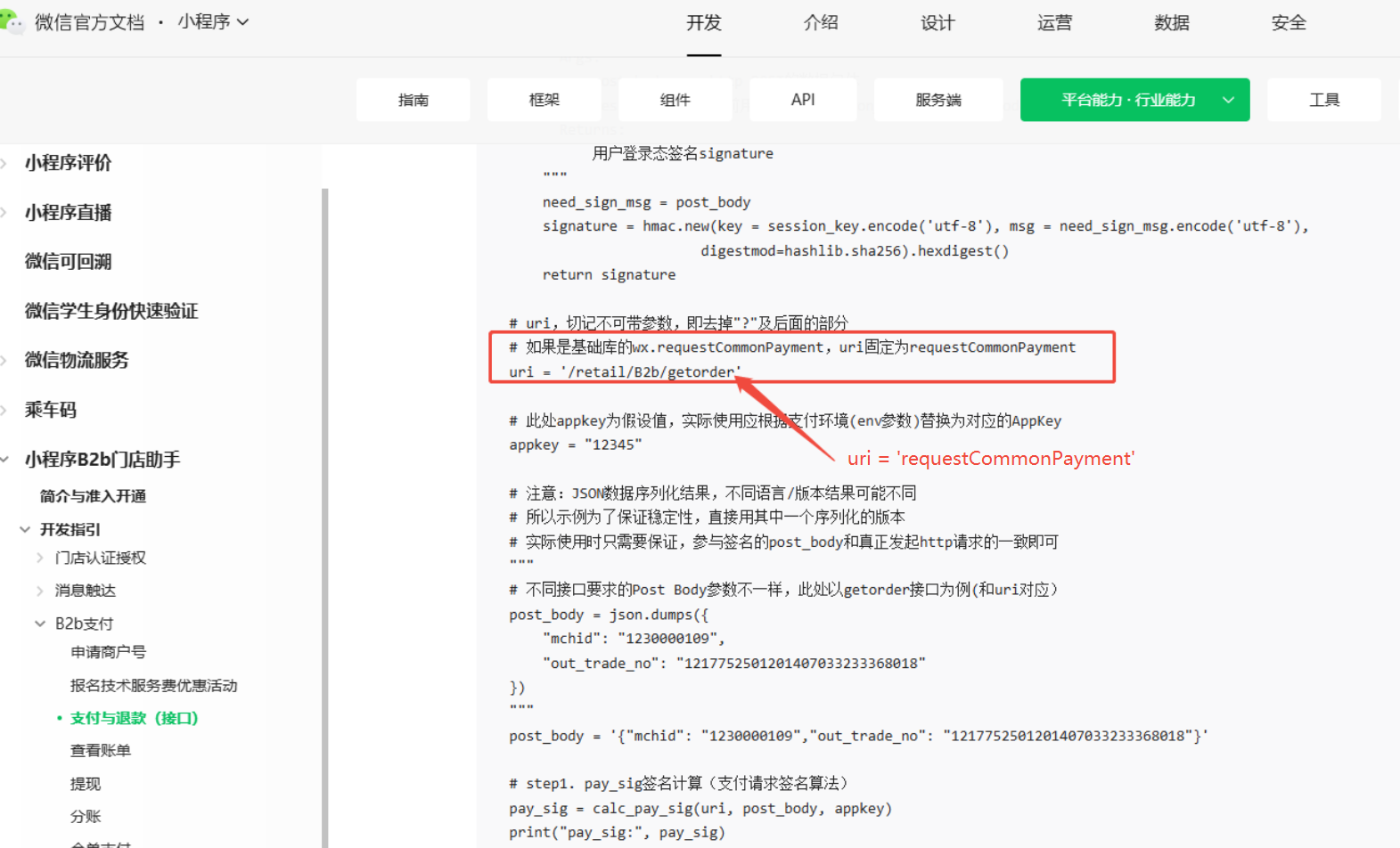The height and width of the screenshot is (848, 1400).
Task: Open the 微信官方文档 home link
Action: click(89, 22)
